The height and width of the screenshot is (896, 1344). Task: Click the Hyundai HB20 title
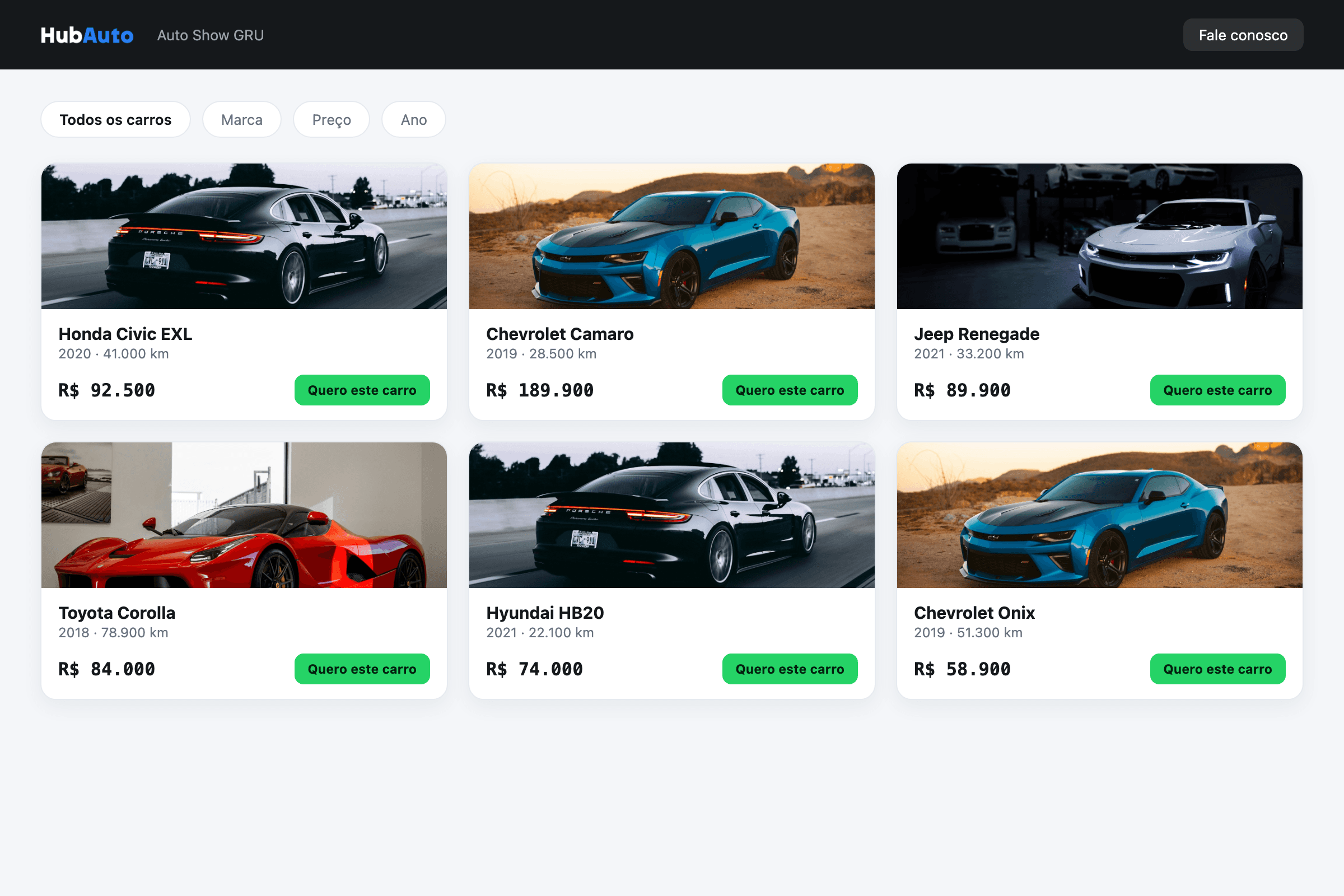pyautogui.click(x=545, y=613)
